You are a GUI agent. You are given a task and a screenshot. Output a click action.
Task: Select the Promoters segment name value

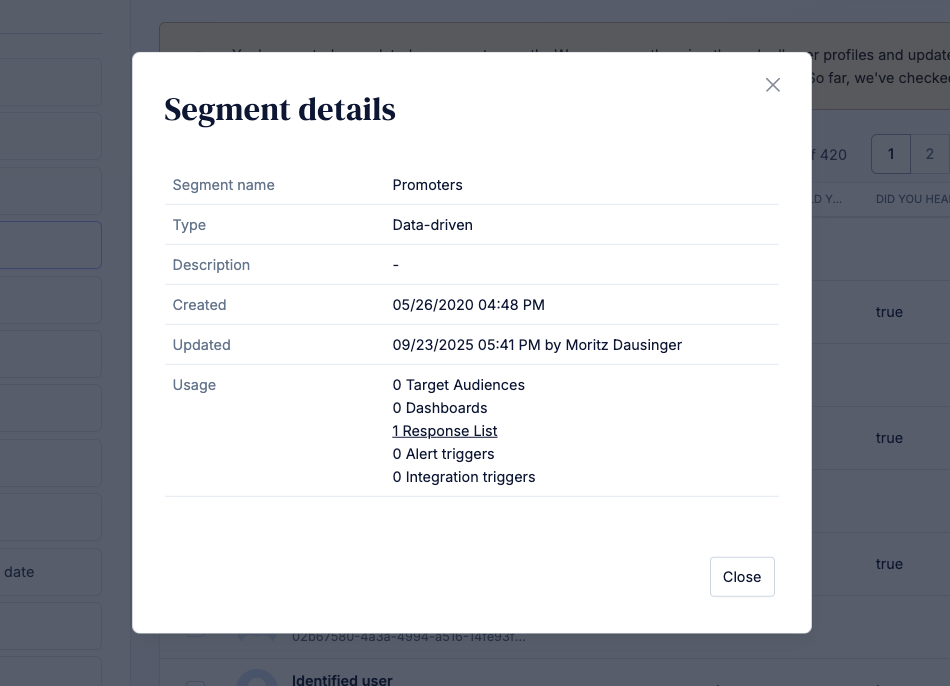pos(427,185)
